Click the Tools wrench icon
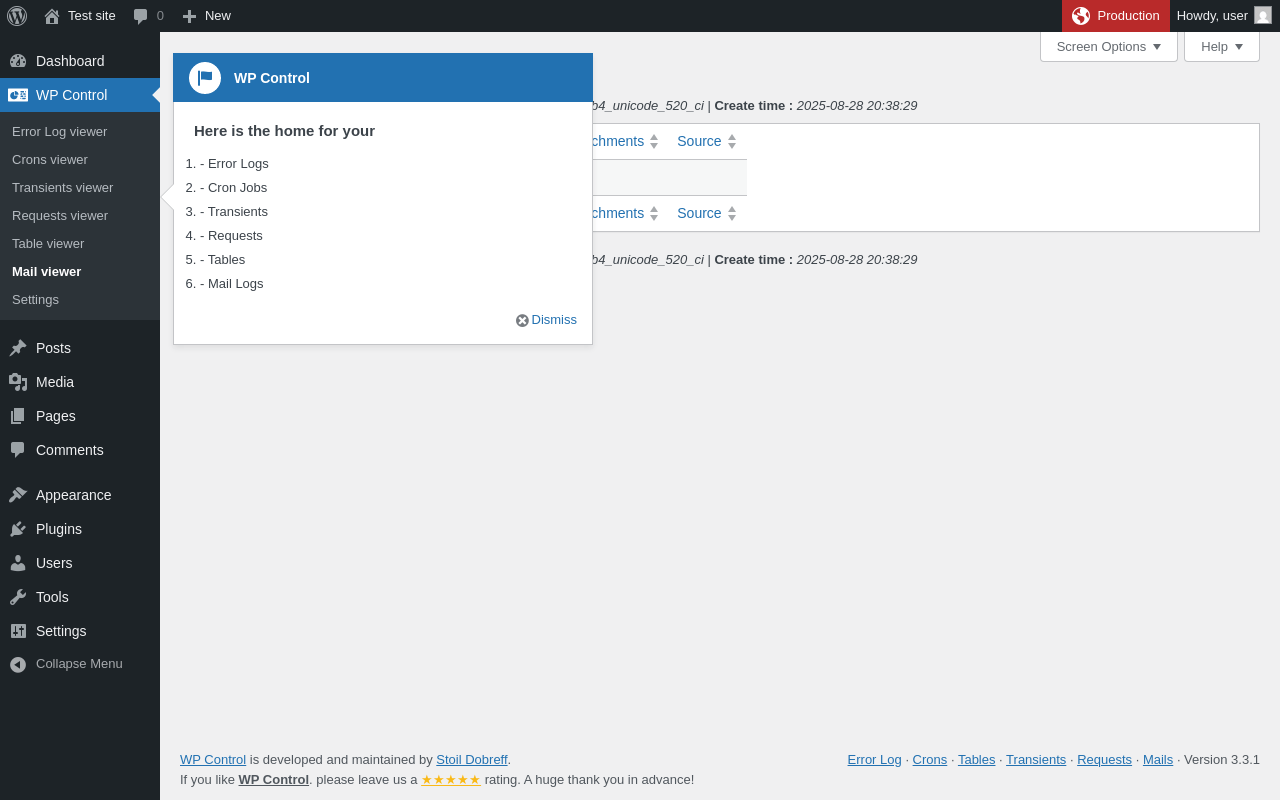This screenshot has height=800, width=1280. [x=18, y=597]
